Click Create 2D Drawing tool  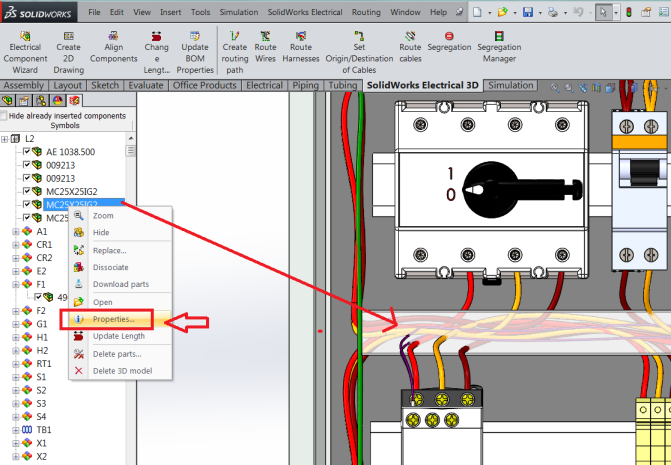(x=68, y=52)
